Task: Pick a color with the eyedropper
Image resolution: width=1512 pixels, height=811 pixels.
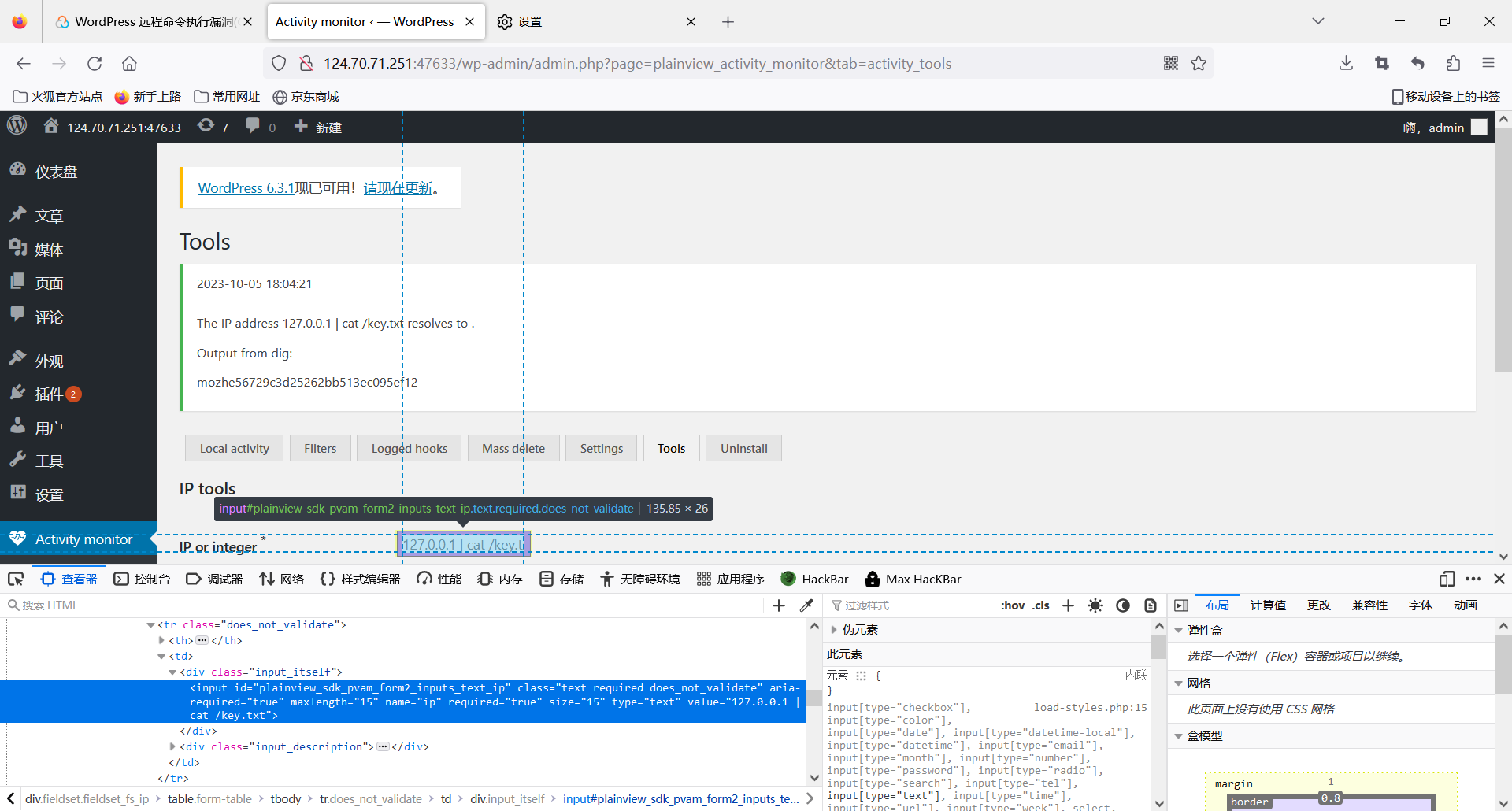Action: 806,605
